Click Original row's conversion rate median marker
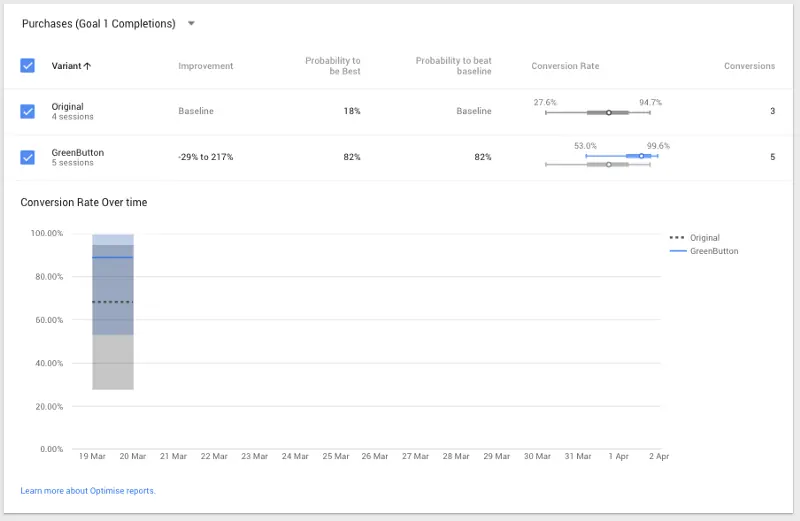Viewport: 800px width, 521px height. click(x=608, y=113)
